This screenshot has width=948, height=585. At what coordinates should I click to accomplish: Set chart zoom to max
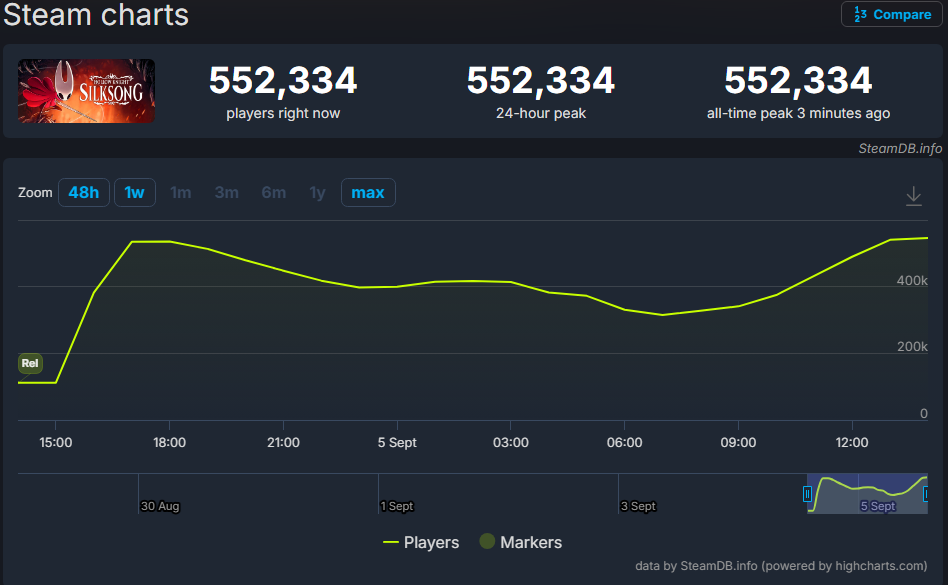tap(368, 193)
